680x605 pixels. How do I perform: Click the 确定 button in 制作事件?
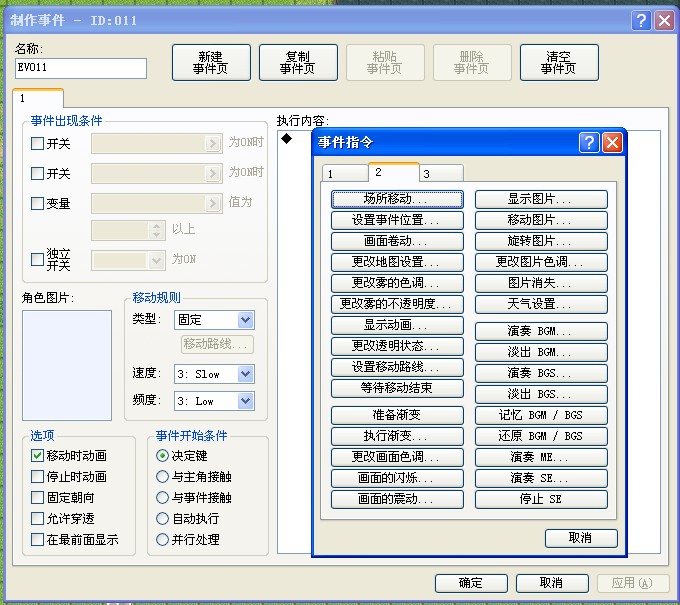471,583
